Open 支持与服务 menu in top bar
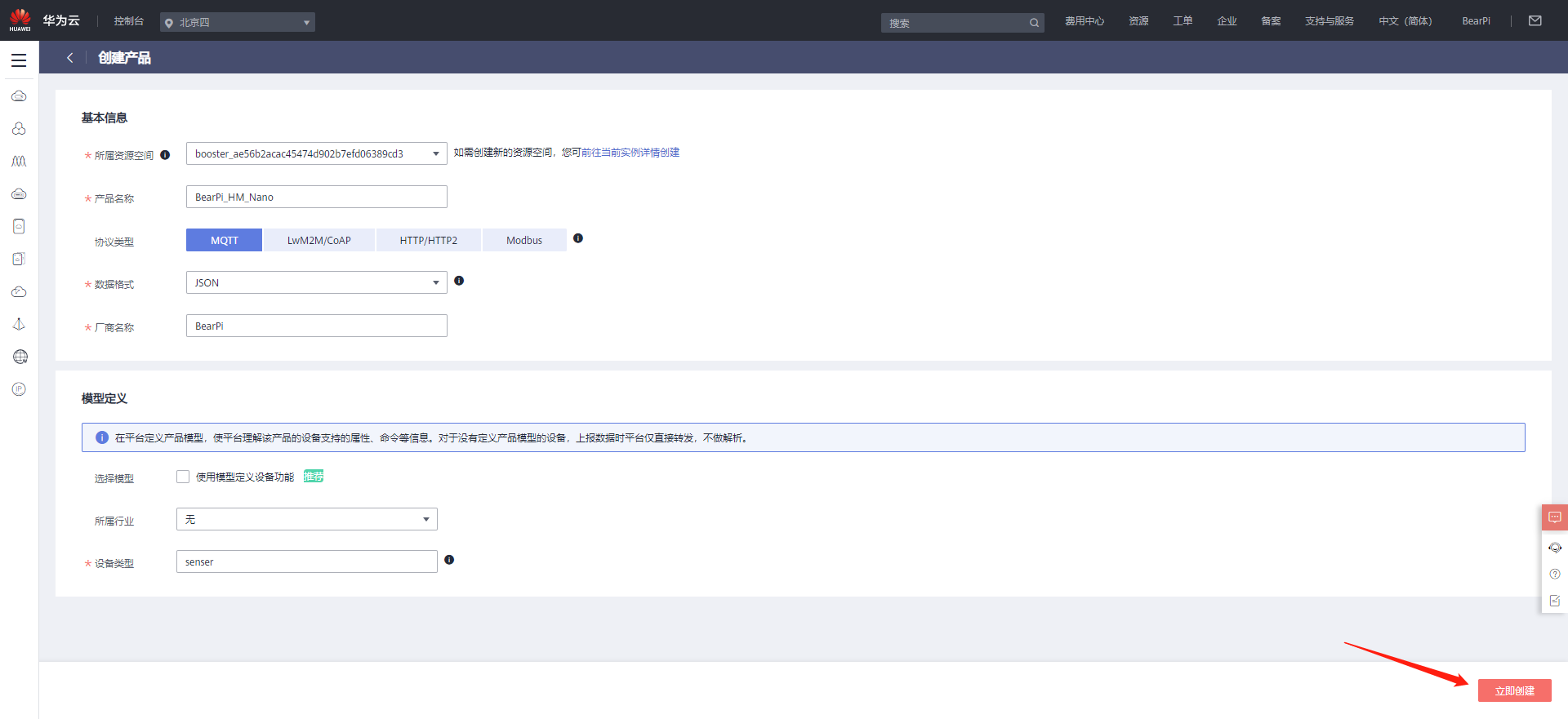 coord(1329,21)
